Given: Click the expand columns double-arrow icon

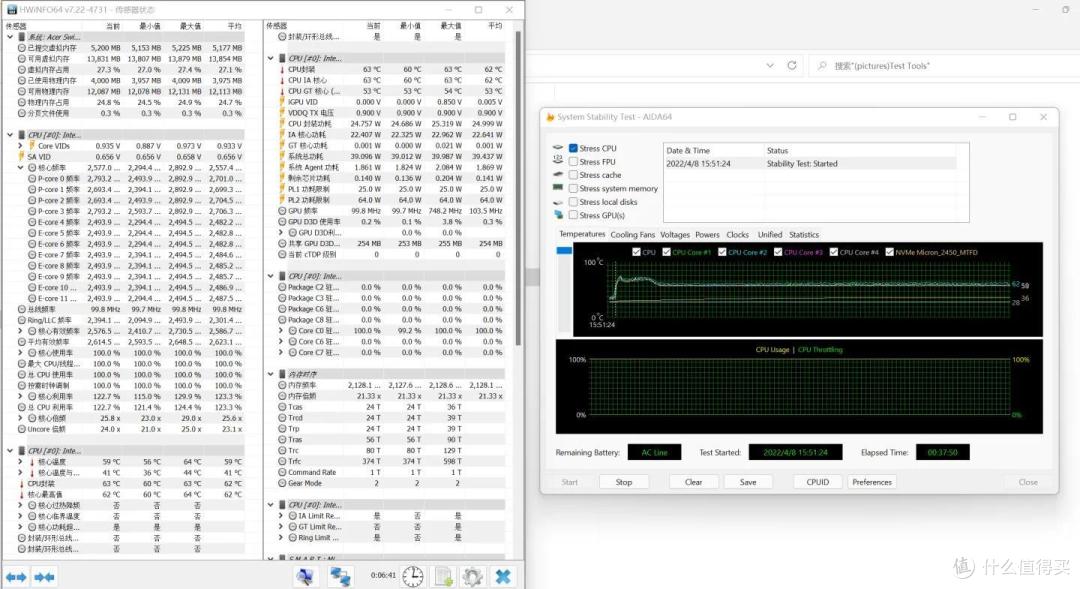Looking at the screenshot, I should coord(17,577).
